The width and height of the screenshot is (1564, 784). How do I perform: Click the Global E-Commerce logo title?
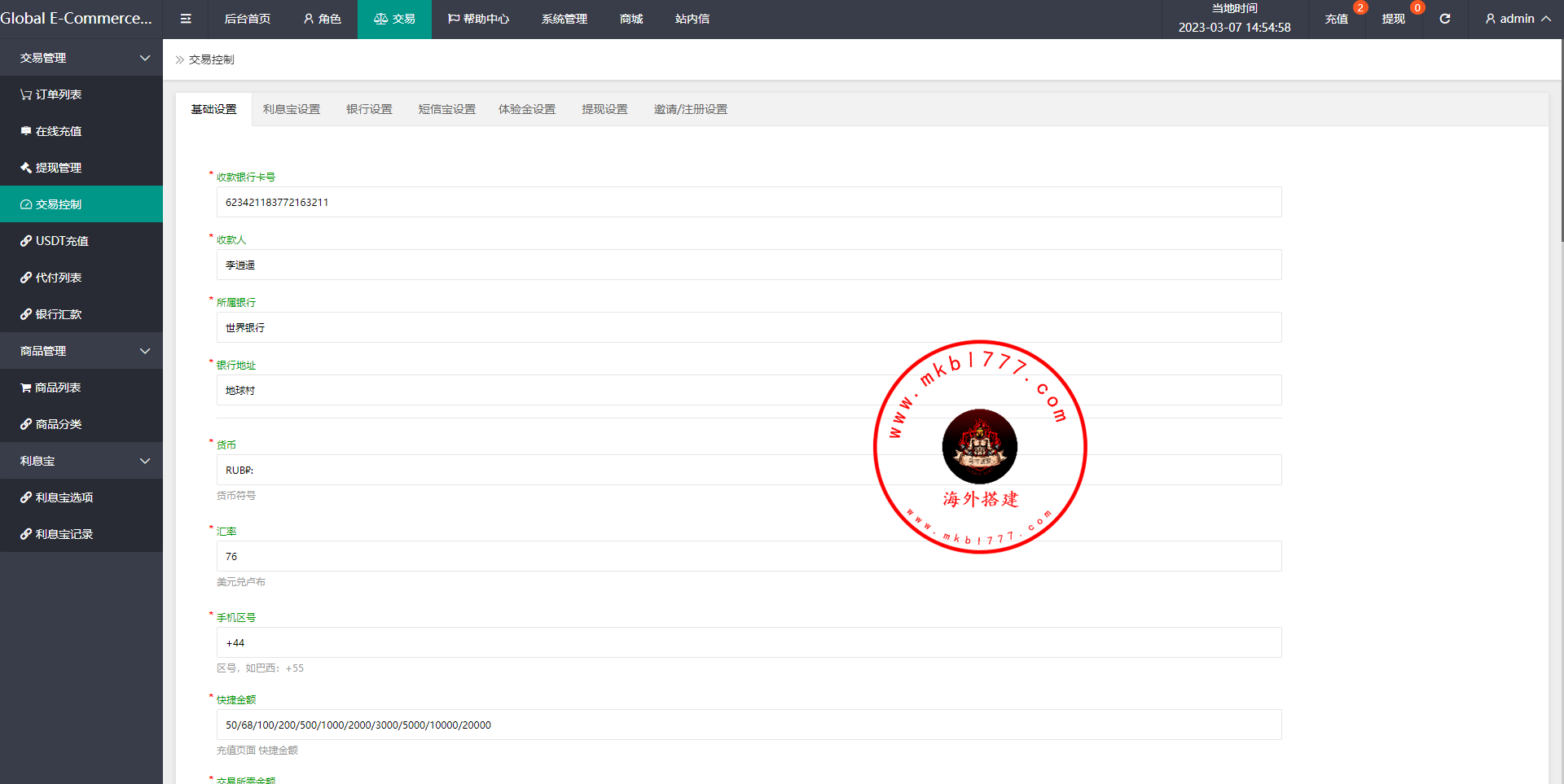[77, 18]
